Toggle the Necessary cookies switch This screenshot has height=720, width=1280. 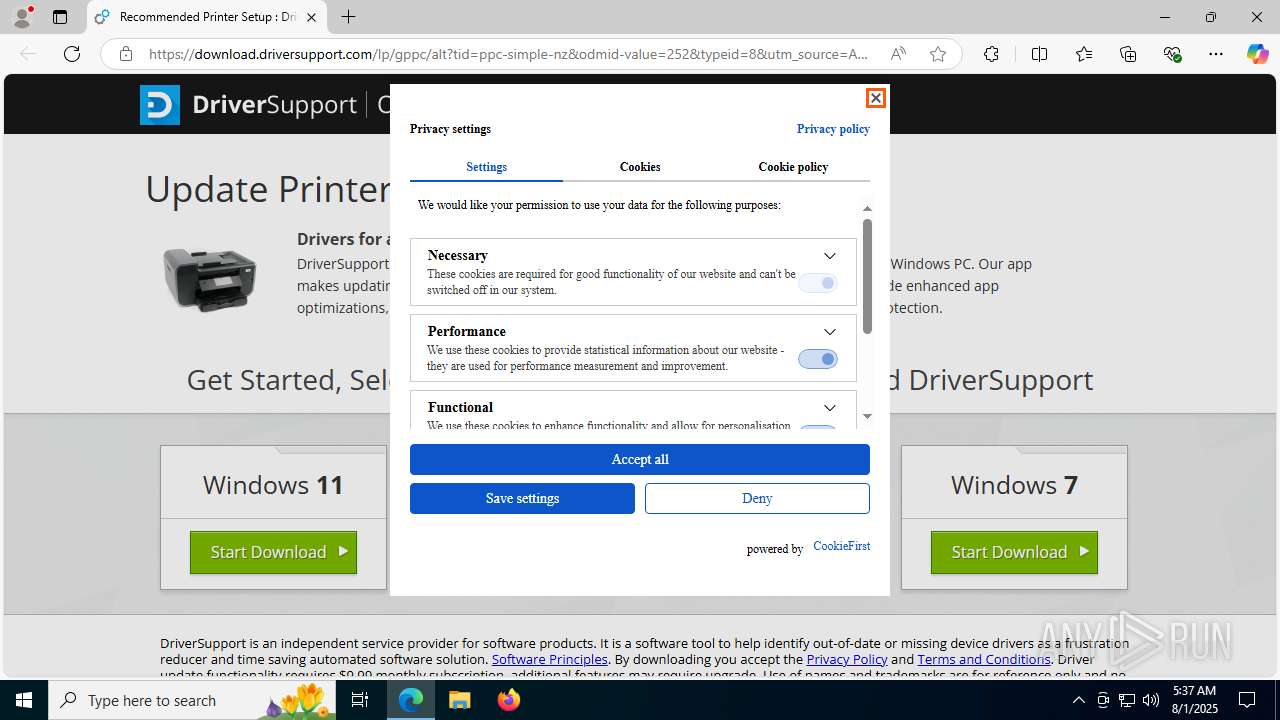818,283
